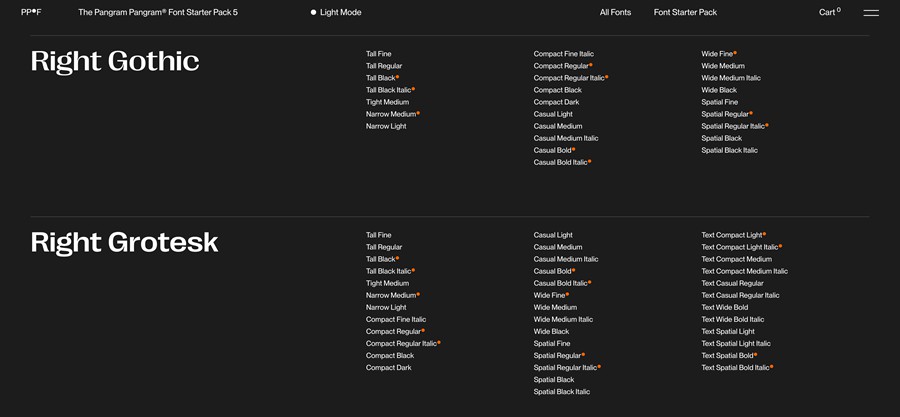Pick Tall Black in Right Grotesk
900x417 pixels.
point(382,259)
